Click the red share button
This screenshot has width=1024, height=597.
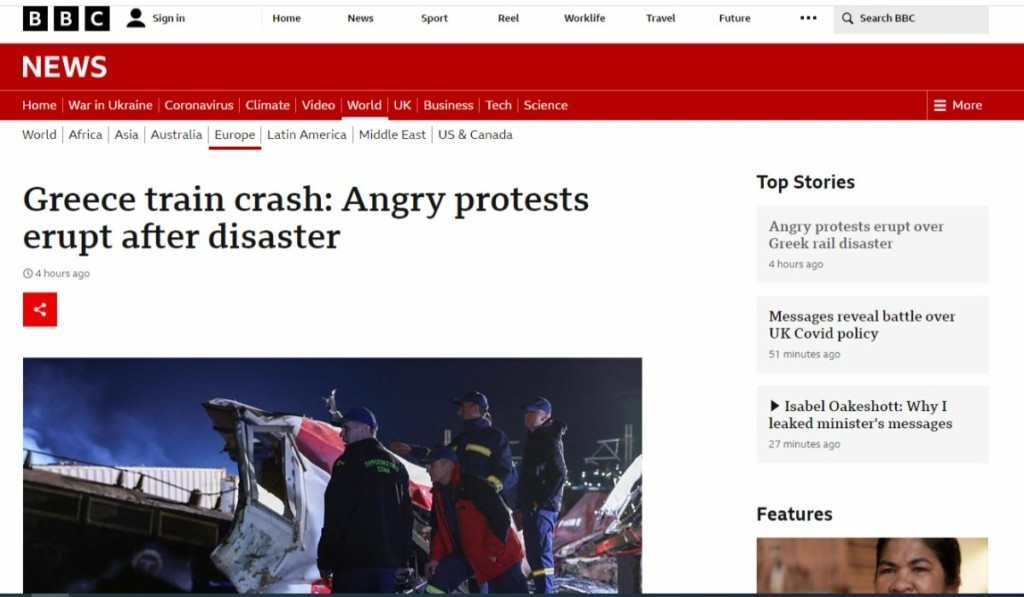coord(40,310)
